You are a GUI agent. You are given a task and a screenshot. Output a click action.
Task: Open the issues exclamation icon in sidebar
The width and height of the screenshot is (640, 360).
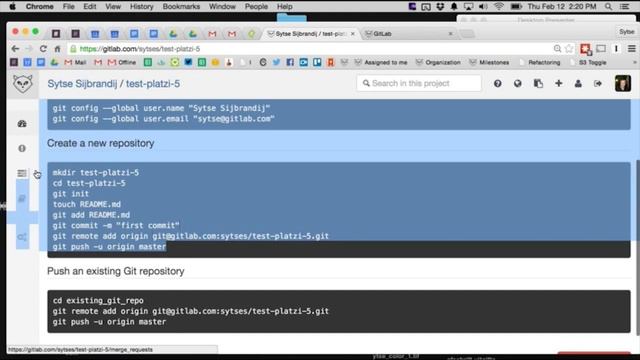22,149
